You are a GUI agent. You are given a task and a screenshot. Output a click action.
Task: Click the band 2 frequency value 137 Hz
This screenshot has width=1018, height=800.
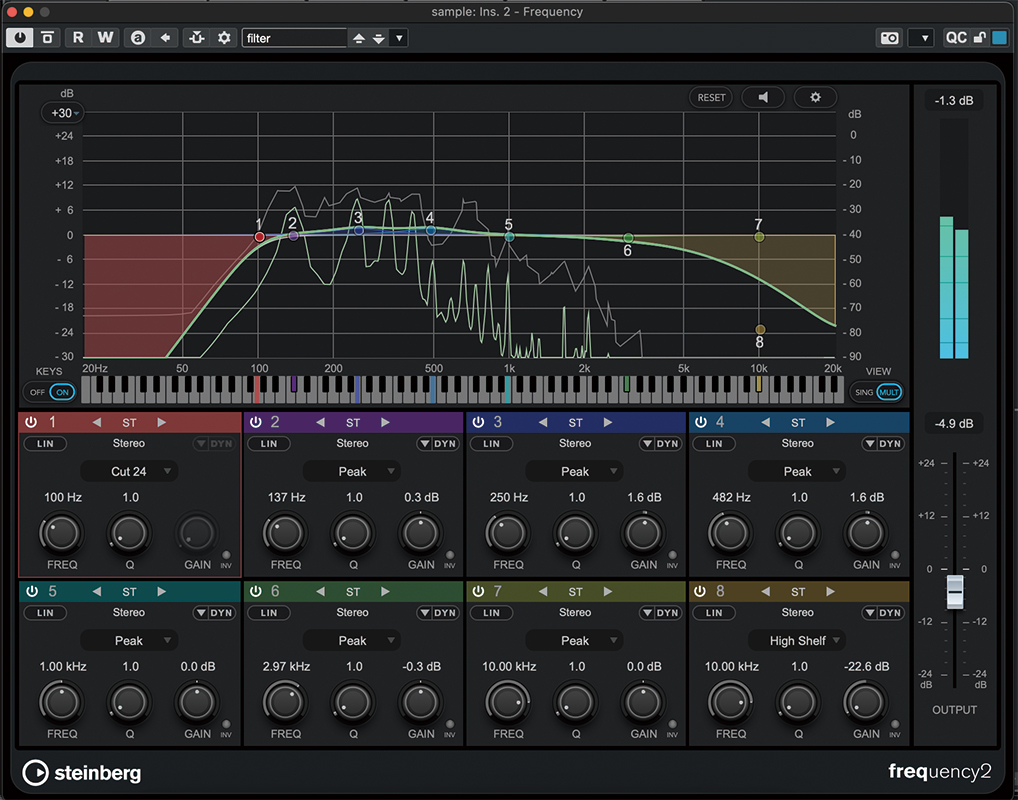(x=286, y=497)
